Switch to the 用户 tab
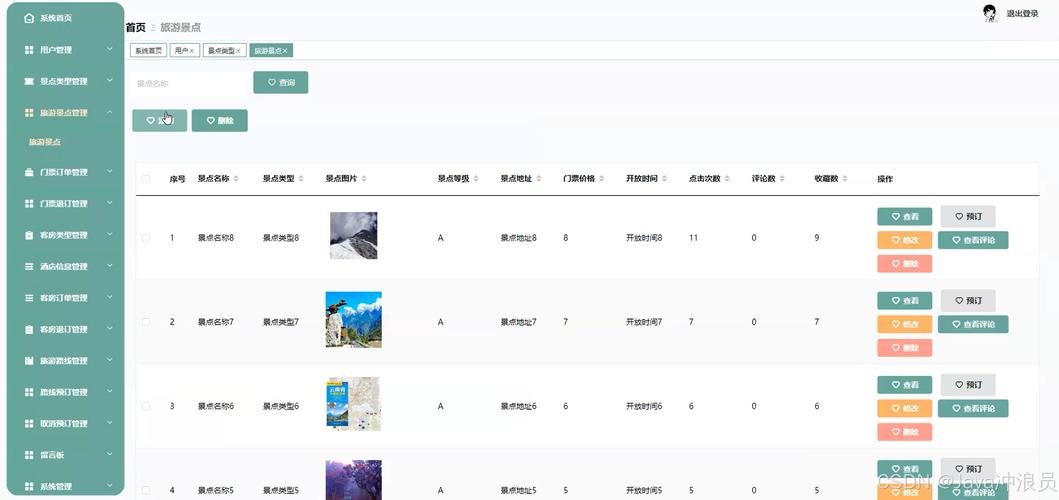The height and width of the screenshot is (500, 1059). [x=184, y=51]
